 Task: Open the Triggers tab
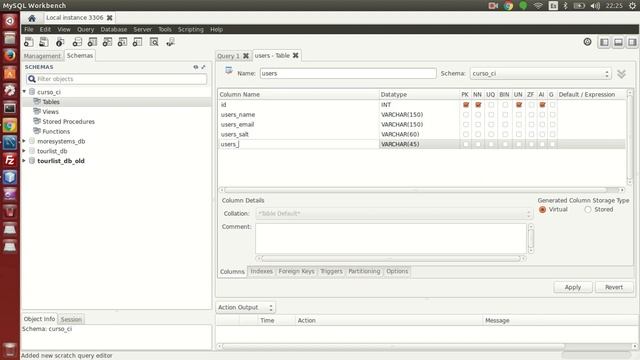click(x=331, y=271)
